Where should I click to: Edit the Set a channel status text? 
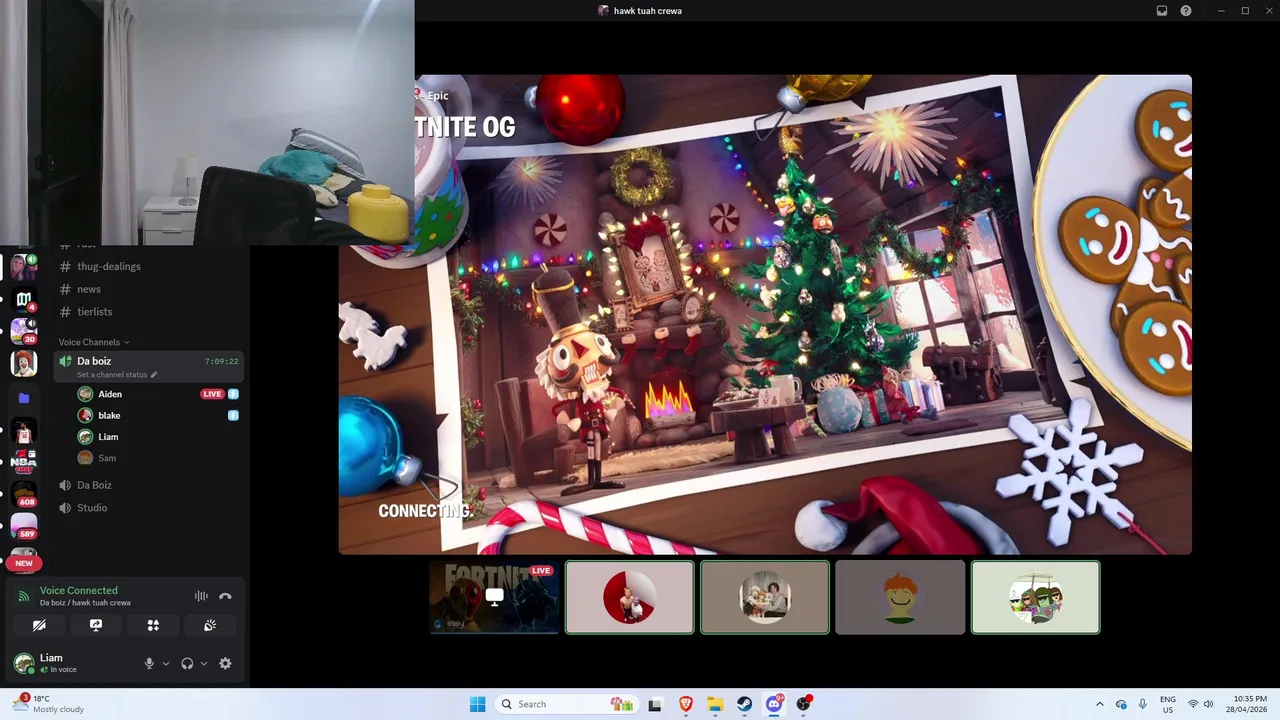click(x=117, y=375)
